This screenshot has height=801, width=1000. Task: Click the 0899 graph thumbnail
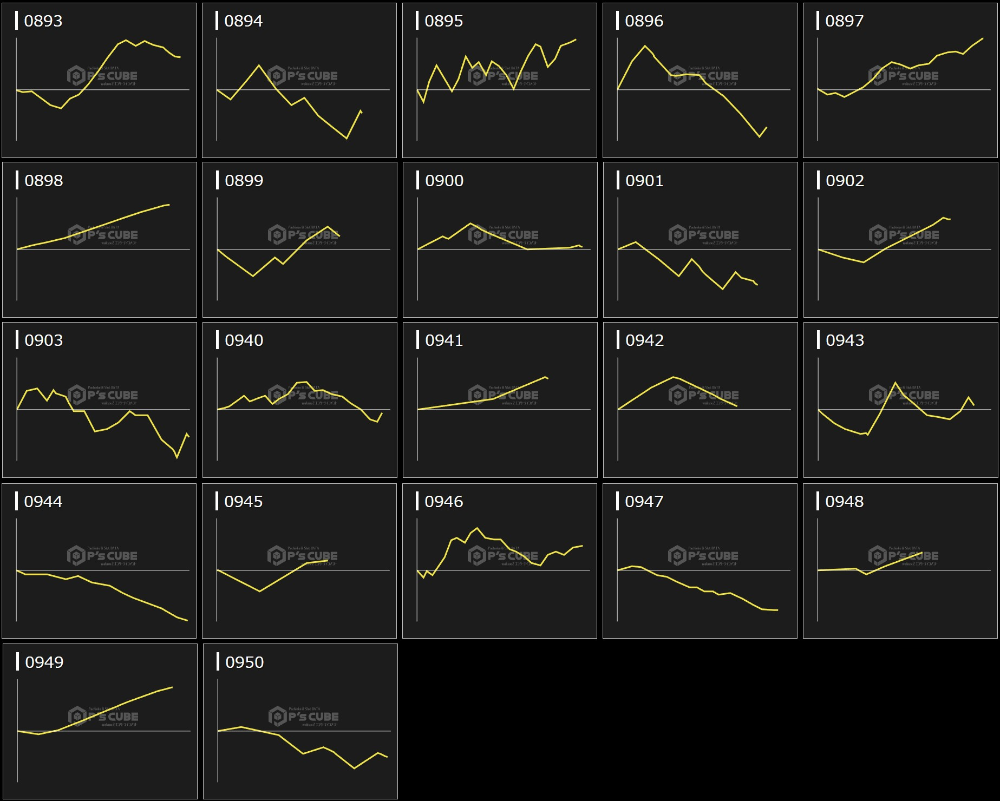click(299, 240)
